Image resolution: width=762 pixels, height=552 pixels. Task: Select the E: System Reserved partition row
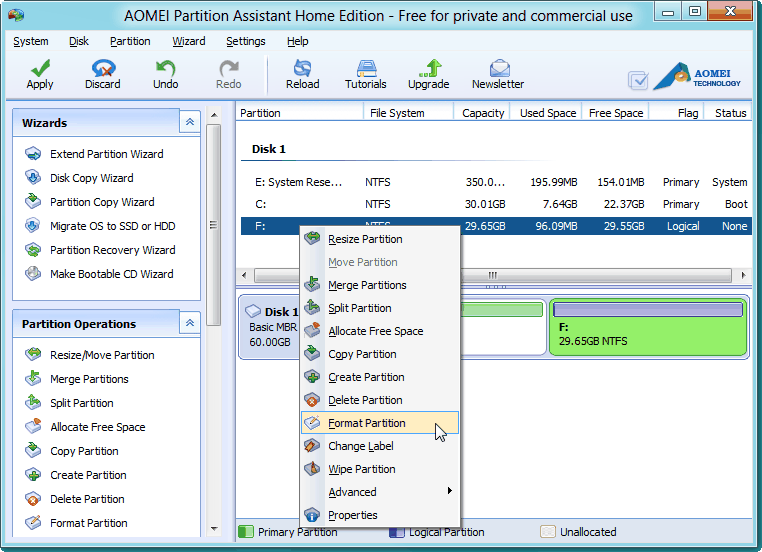point(496,182)
